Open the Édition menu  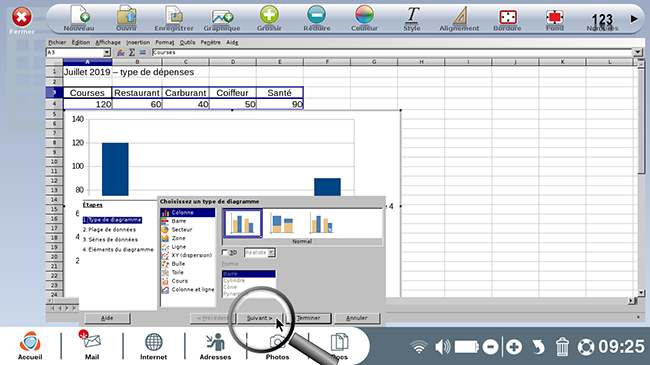tap(80, 42)
